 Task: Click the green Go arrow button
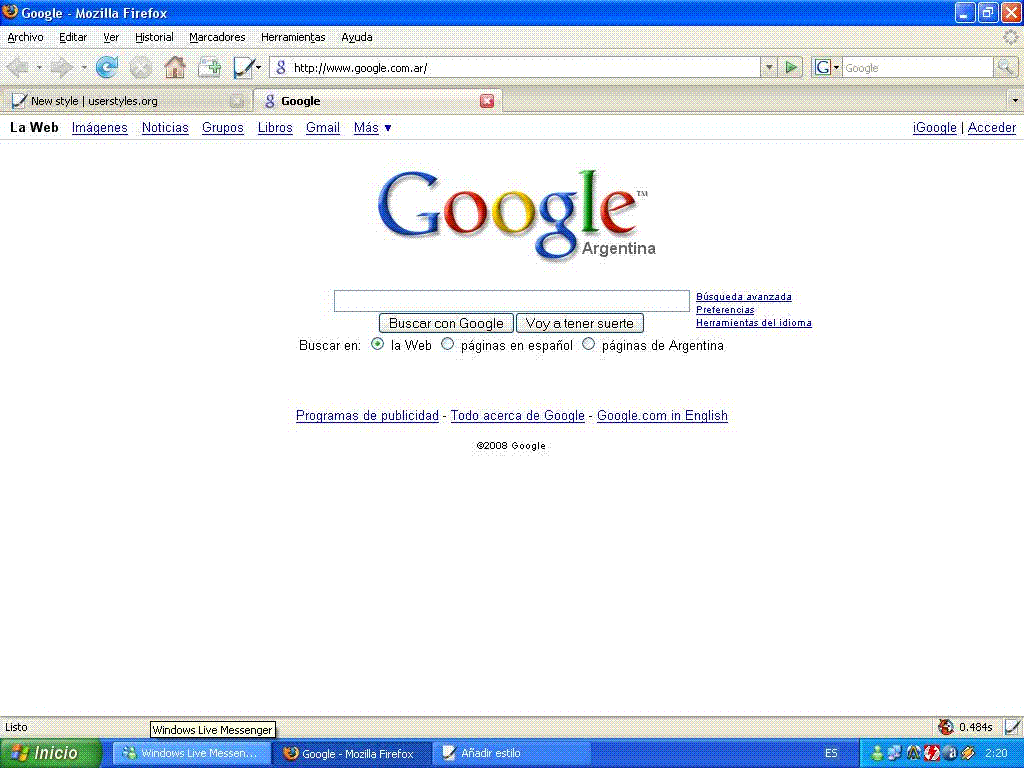pyautogui.click(x=791, y=67)
